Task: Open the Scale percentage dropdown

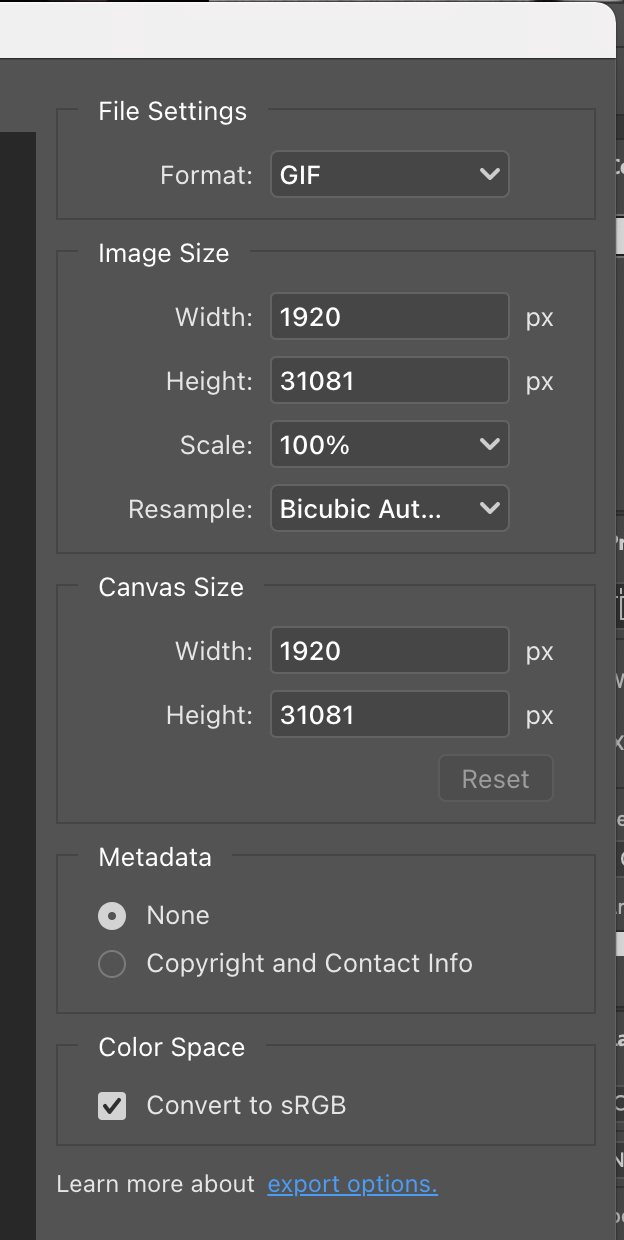Action: (x=389, y=444)
